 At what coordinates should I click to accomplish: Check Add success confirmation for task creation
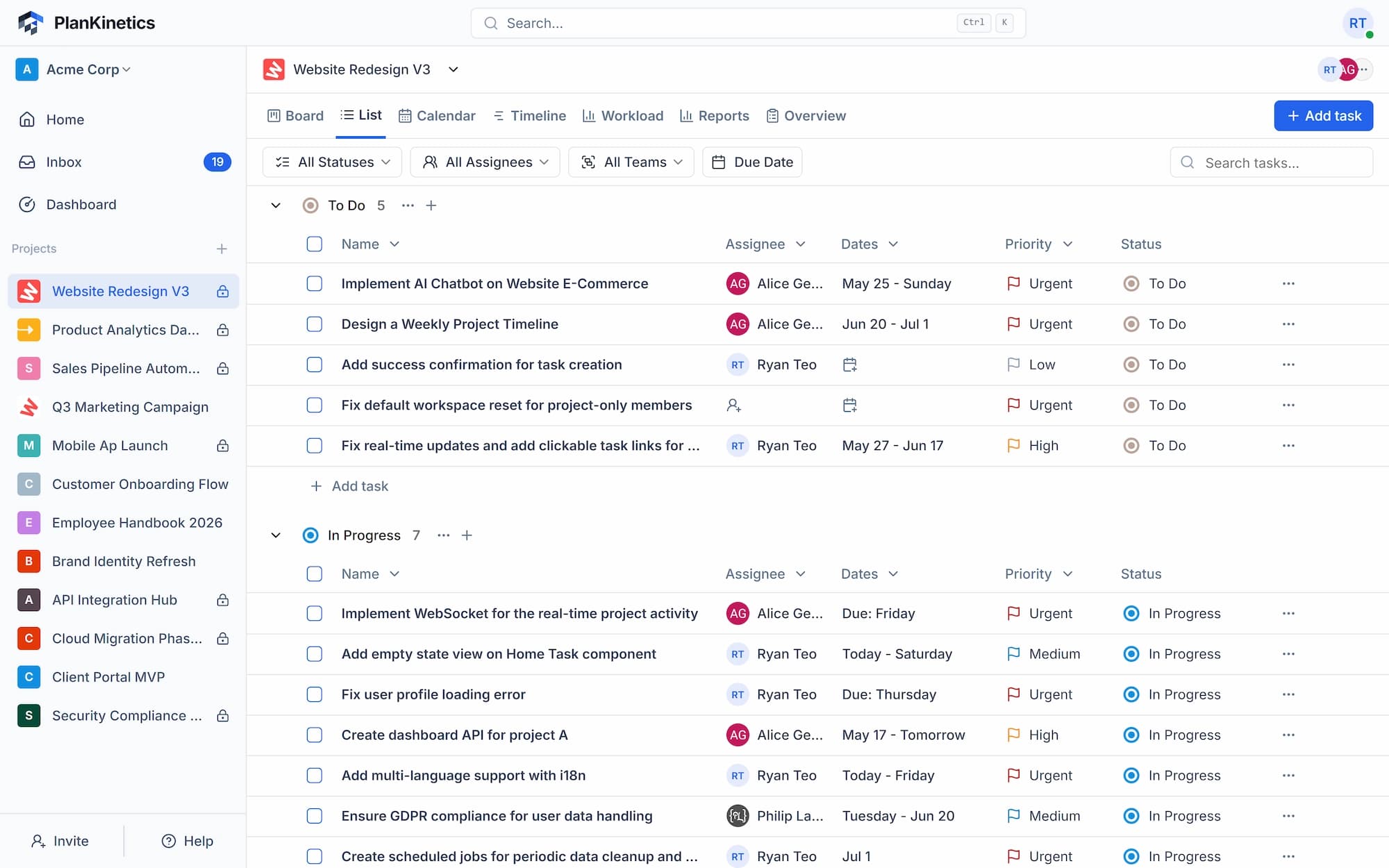[x=315, y=365]
